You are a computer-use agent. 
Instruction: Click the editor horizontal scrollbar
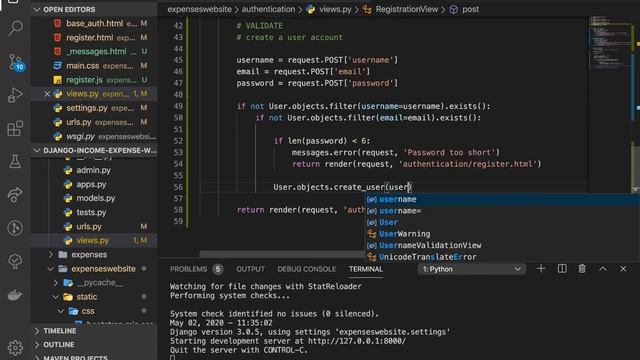282,254
